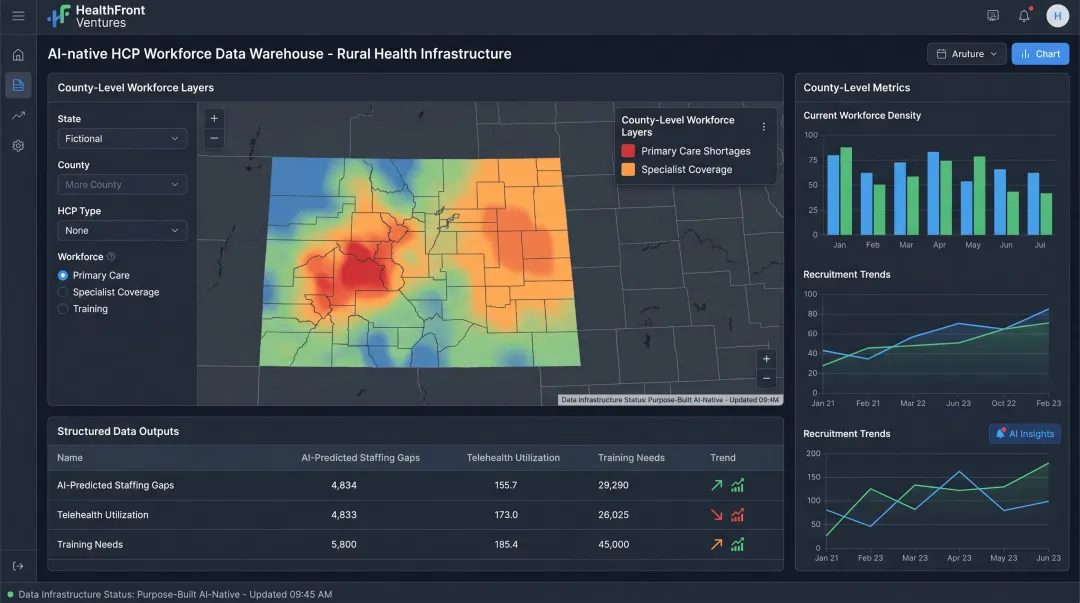Image resolution: width=1080 pixels, height=603 pixels.
Task: Open the State dropdown showing Fictional
Action: tap(122, 138)
